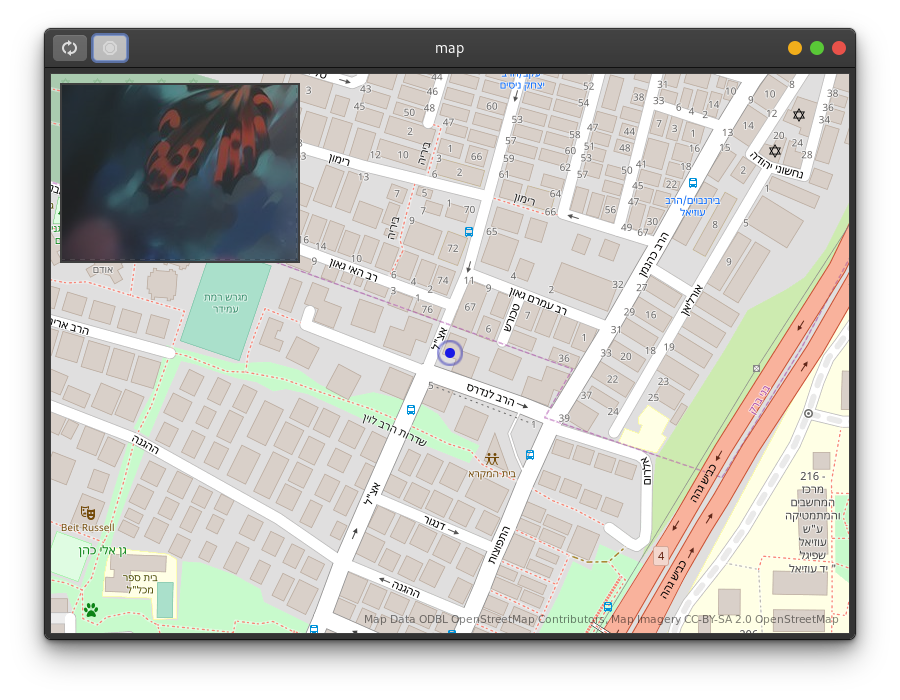
Task: Click the התפוצות street label
Action: click(x=499, y=545)
